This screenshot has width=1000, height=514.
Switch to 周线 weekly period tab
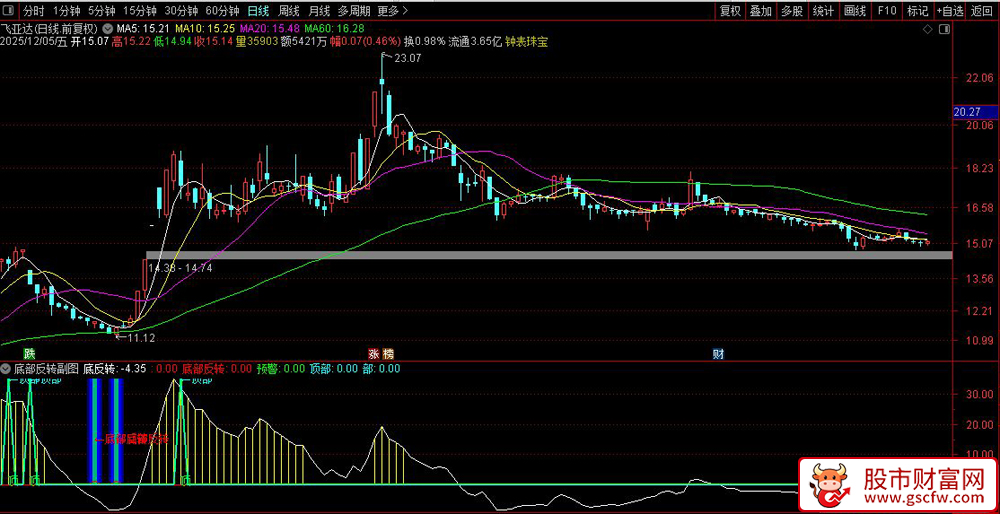pyautogui.click(x=289, y=11)
